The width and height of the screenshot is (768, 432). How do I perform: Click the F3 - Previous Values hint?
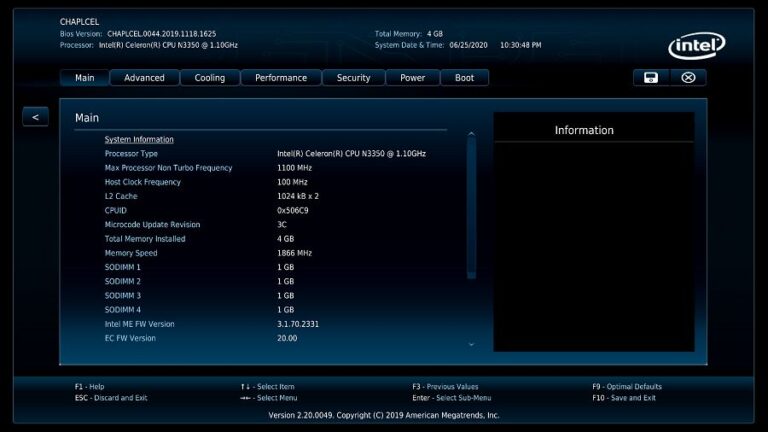[x=445, y=387]
